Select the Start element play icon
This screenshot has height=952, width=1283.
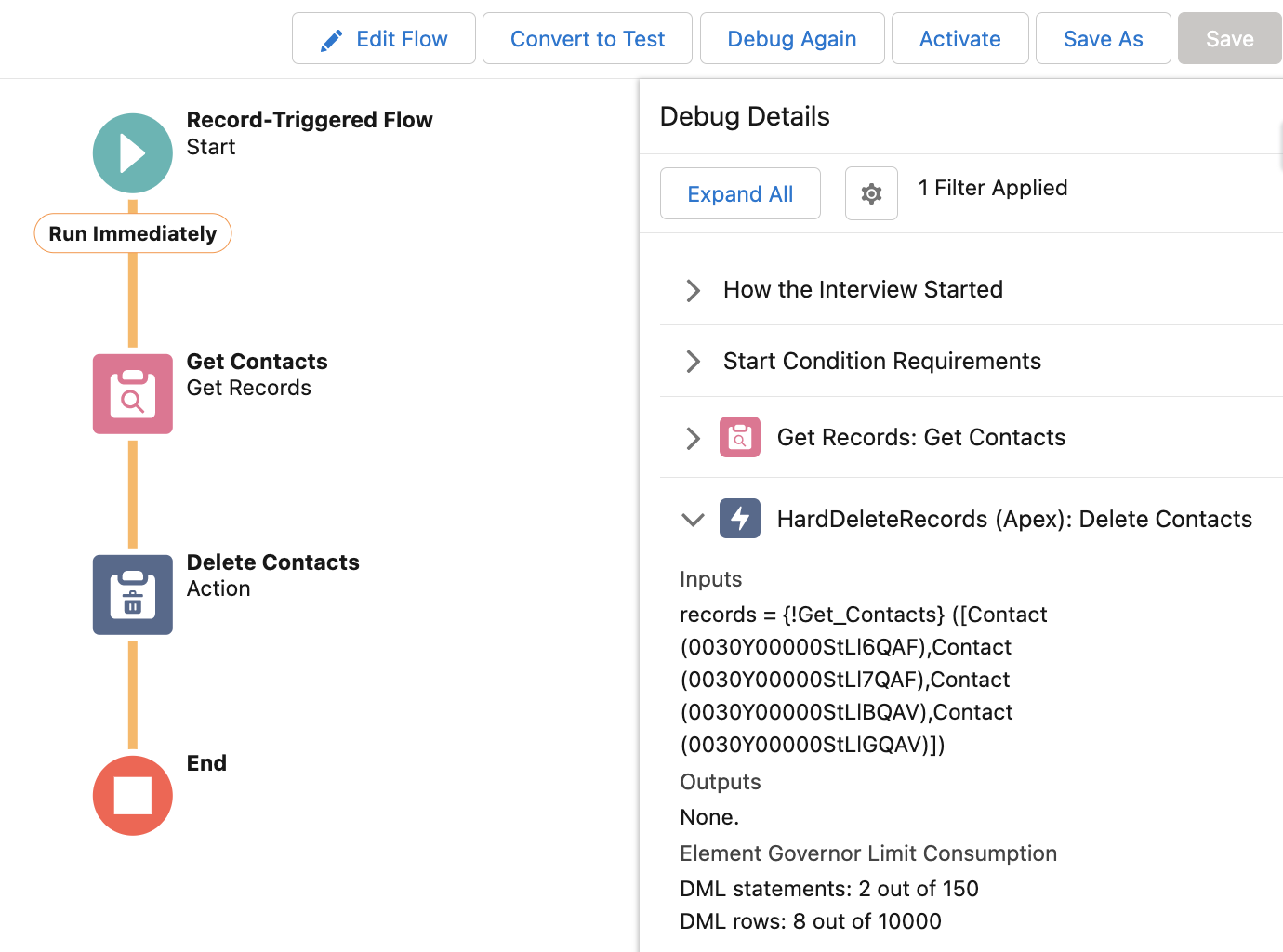tap(132, 152)
